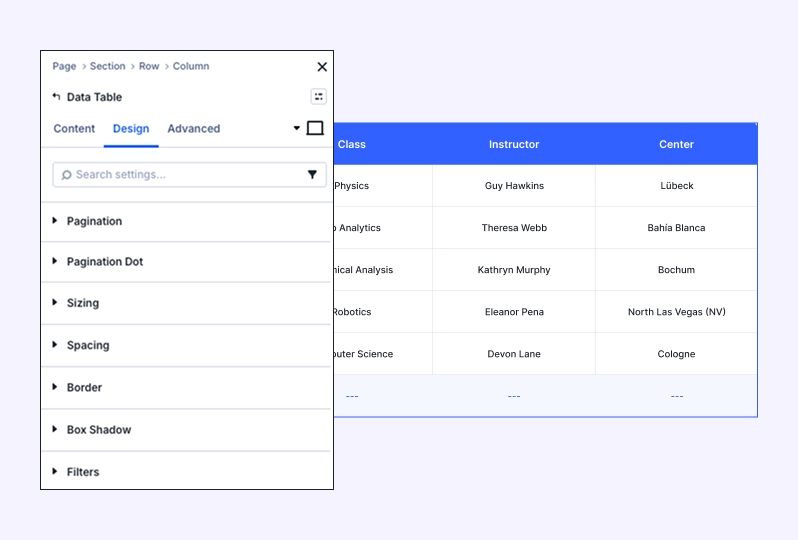
Task: Expand the Box Shadow section
Action: point(98,430)
